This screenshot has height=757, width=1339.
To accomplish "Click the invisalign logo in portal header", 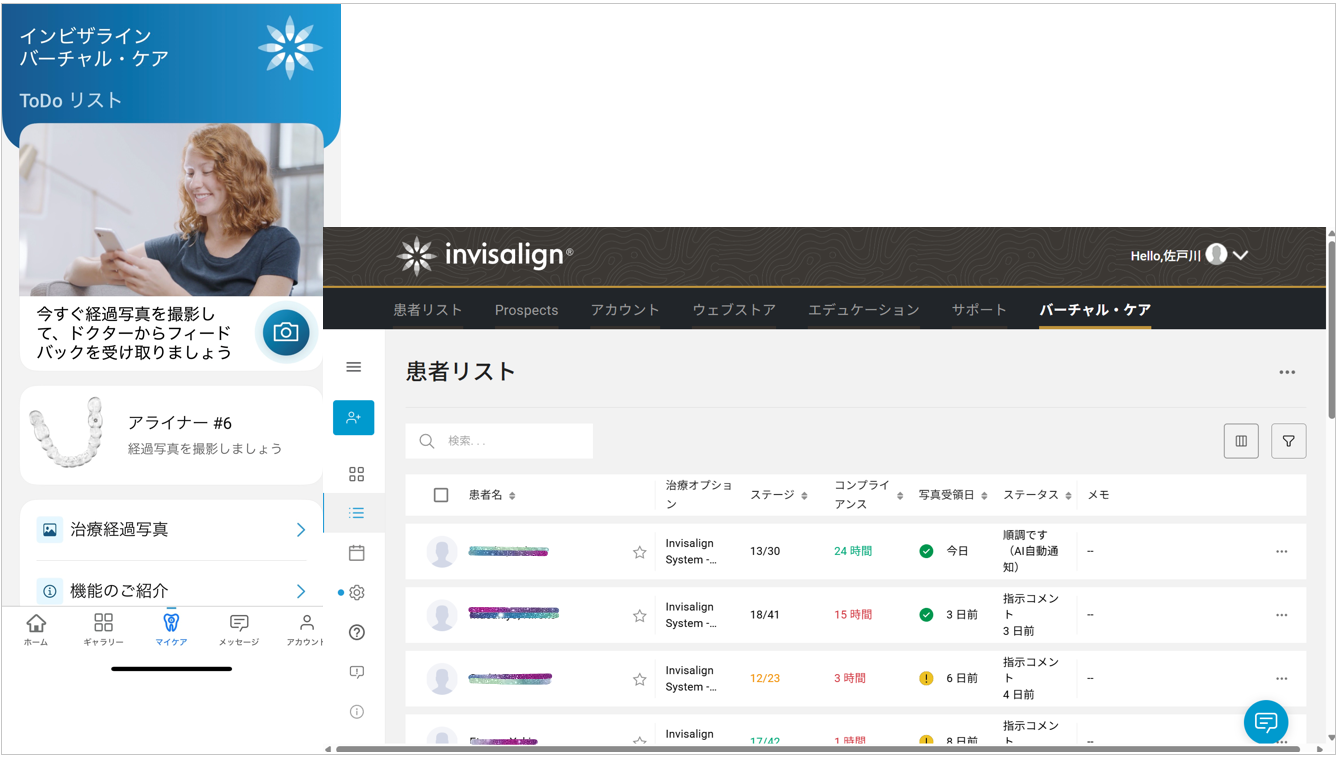I will click(x=485, y=256).
